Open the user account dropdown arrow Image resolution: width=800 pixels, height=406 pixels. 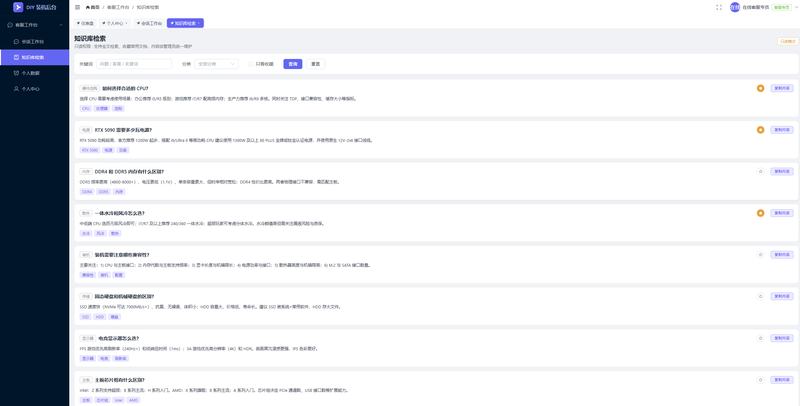click(x=795, y=7)
